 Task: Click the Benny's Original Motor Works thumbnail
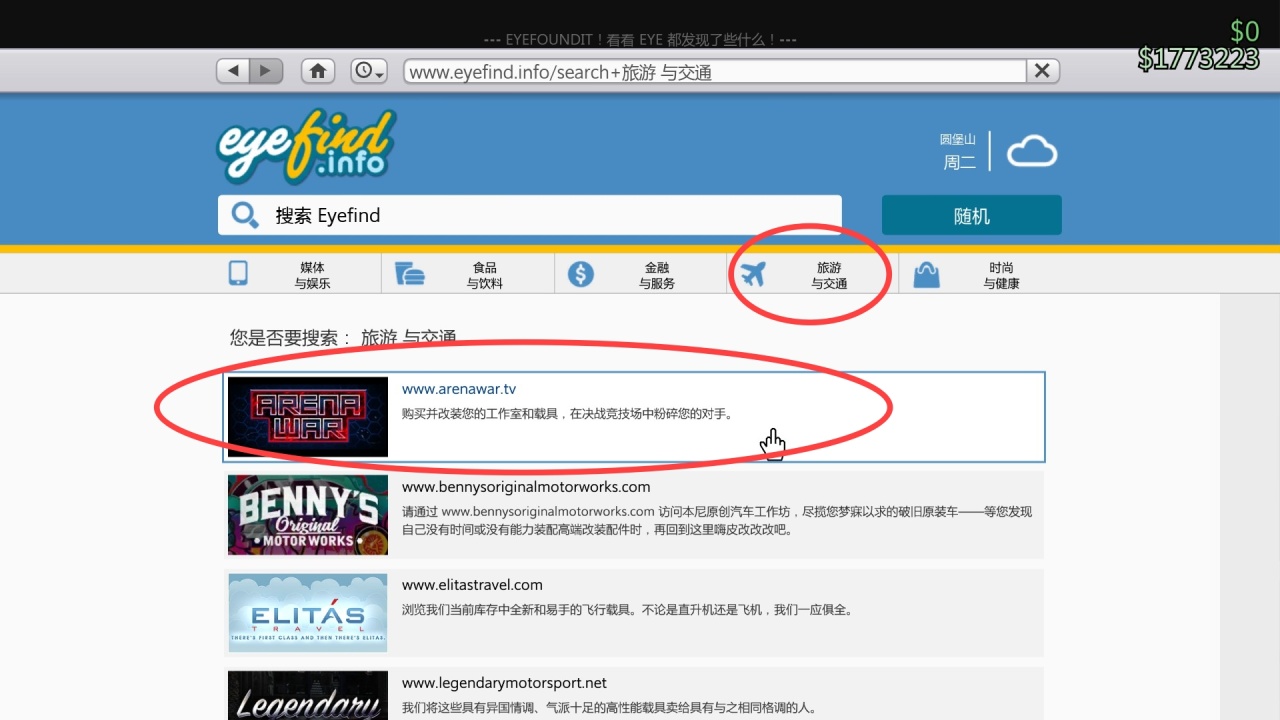tap(307, 514)
